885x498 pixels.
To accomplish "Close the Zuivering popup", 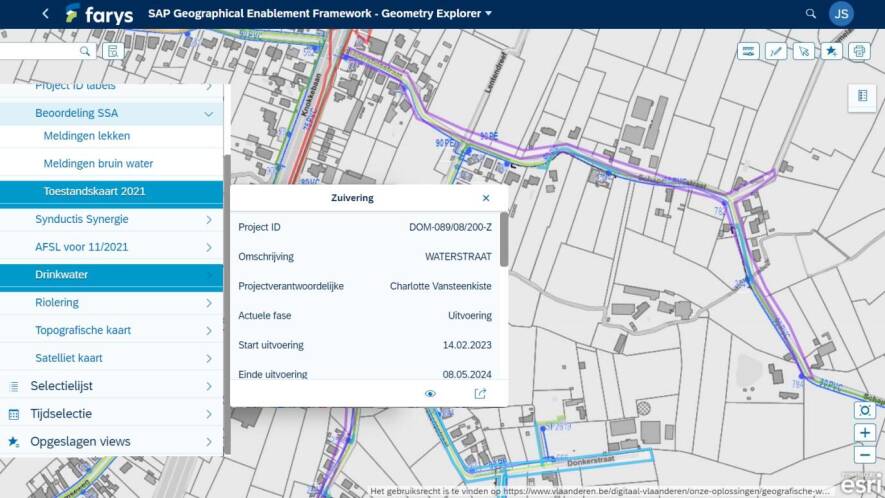I will tap(486, 198).
